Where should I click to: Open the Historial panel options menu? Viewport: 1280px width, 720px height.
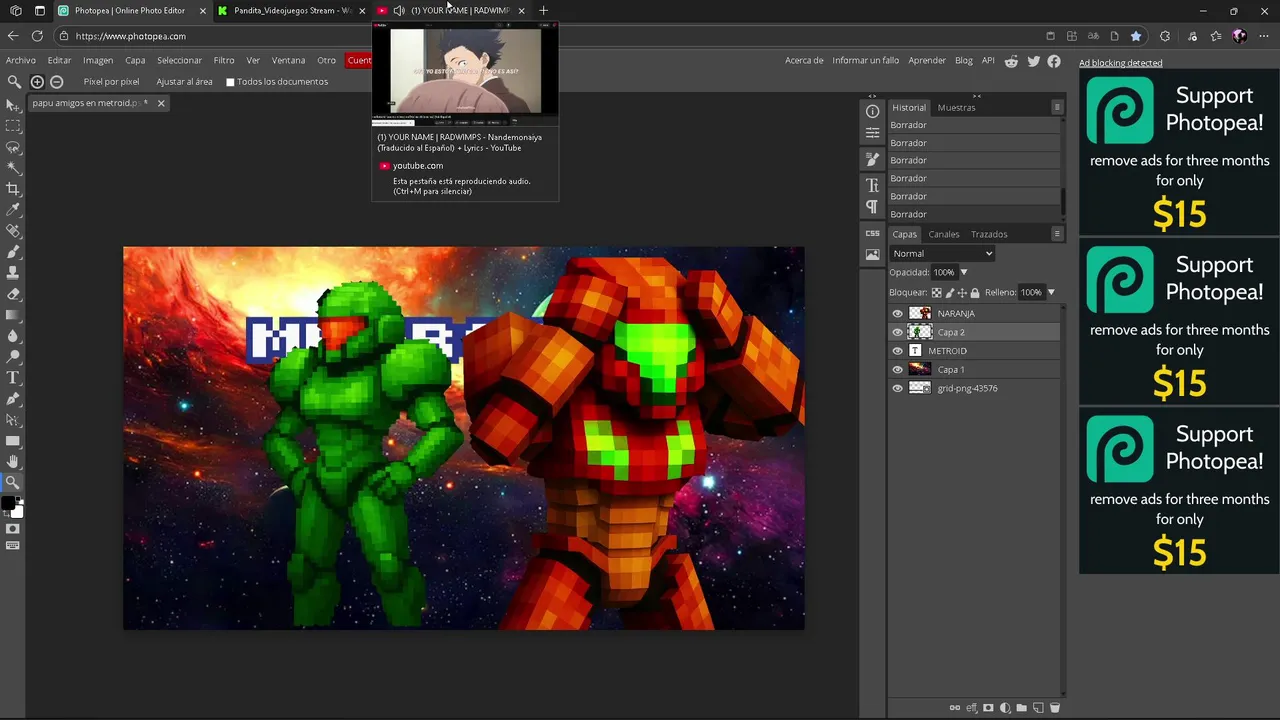tap(1057, 107)
